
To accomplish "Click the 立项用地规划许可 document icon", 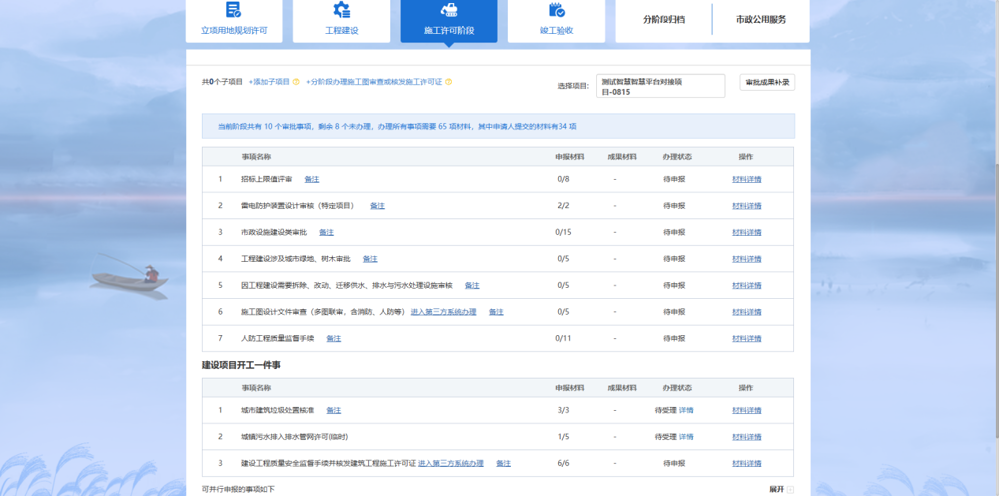I will coord(233,10).
